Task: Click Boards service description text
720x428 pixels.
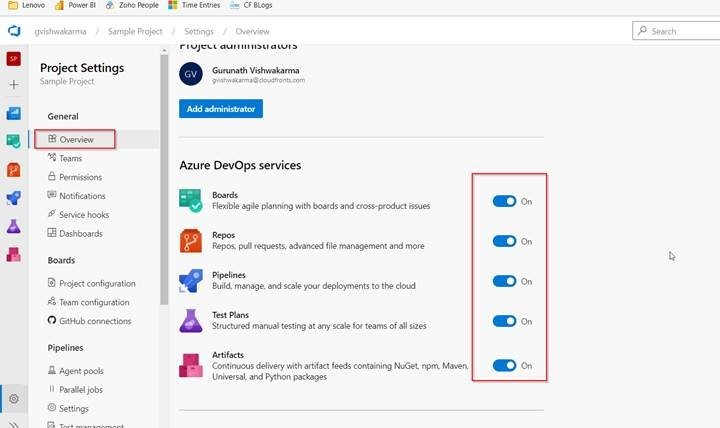Action: [321, 206]
